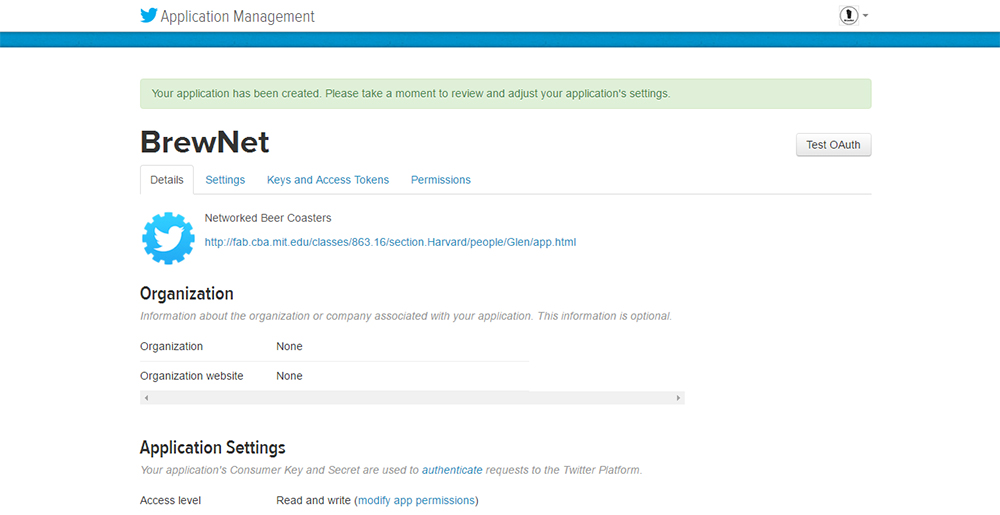
Task: Switch to the Settings tab
Action: (225, 180)
